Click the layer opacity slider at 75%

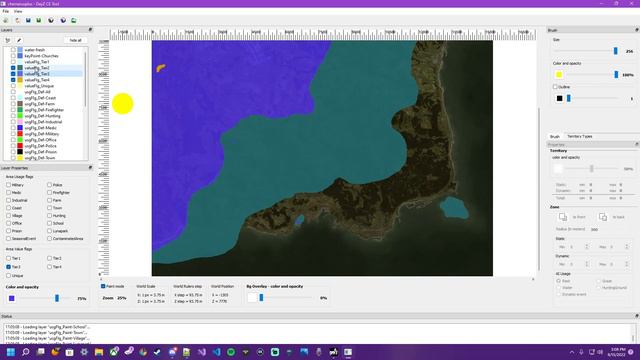pos(57,298)
